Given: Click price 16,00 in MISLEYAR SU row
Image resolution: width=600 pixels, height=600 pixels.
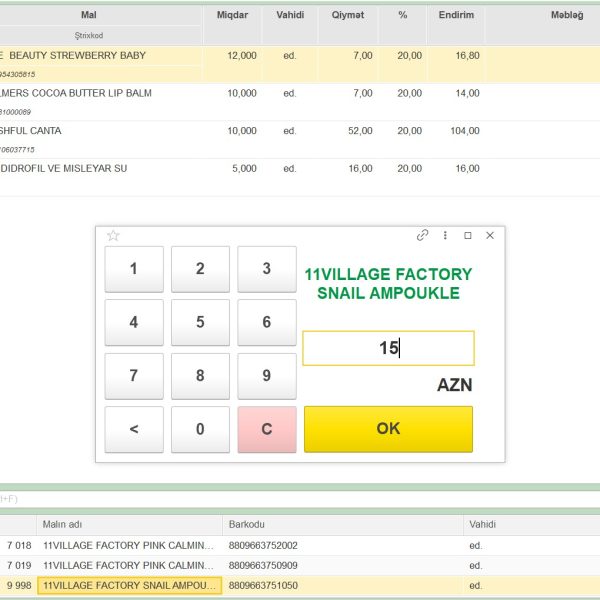Looking at the screenshot, I should coord(360,168).
